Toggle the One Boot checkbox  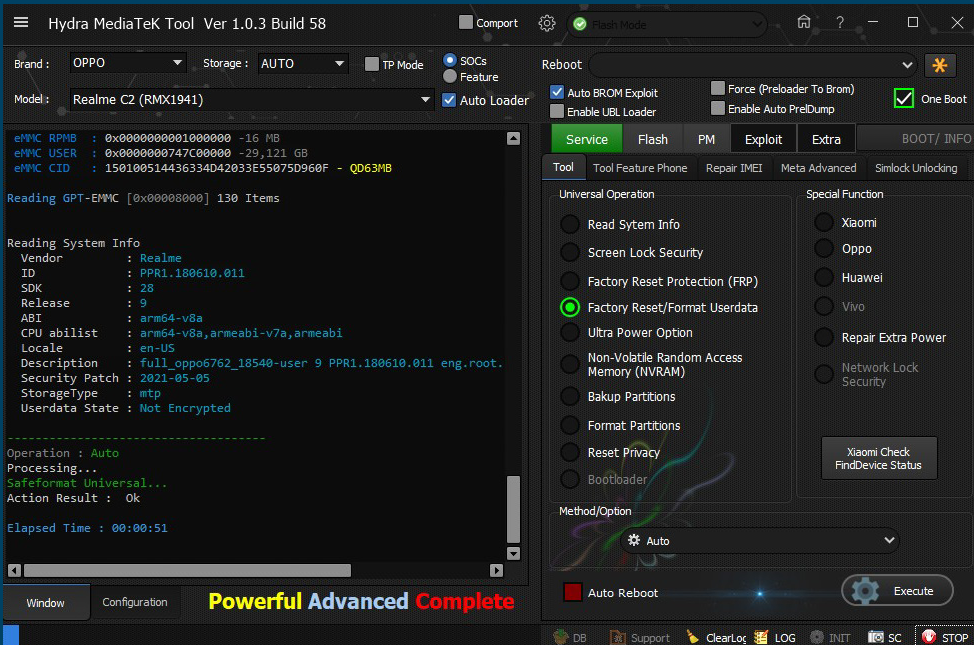coord(903,98)
